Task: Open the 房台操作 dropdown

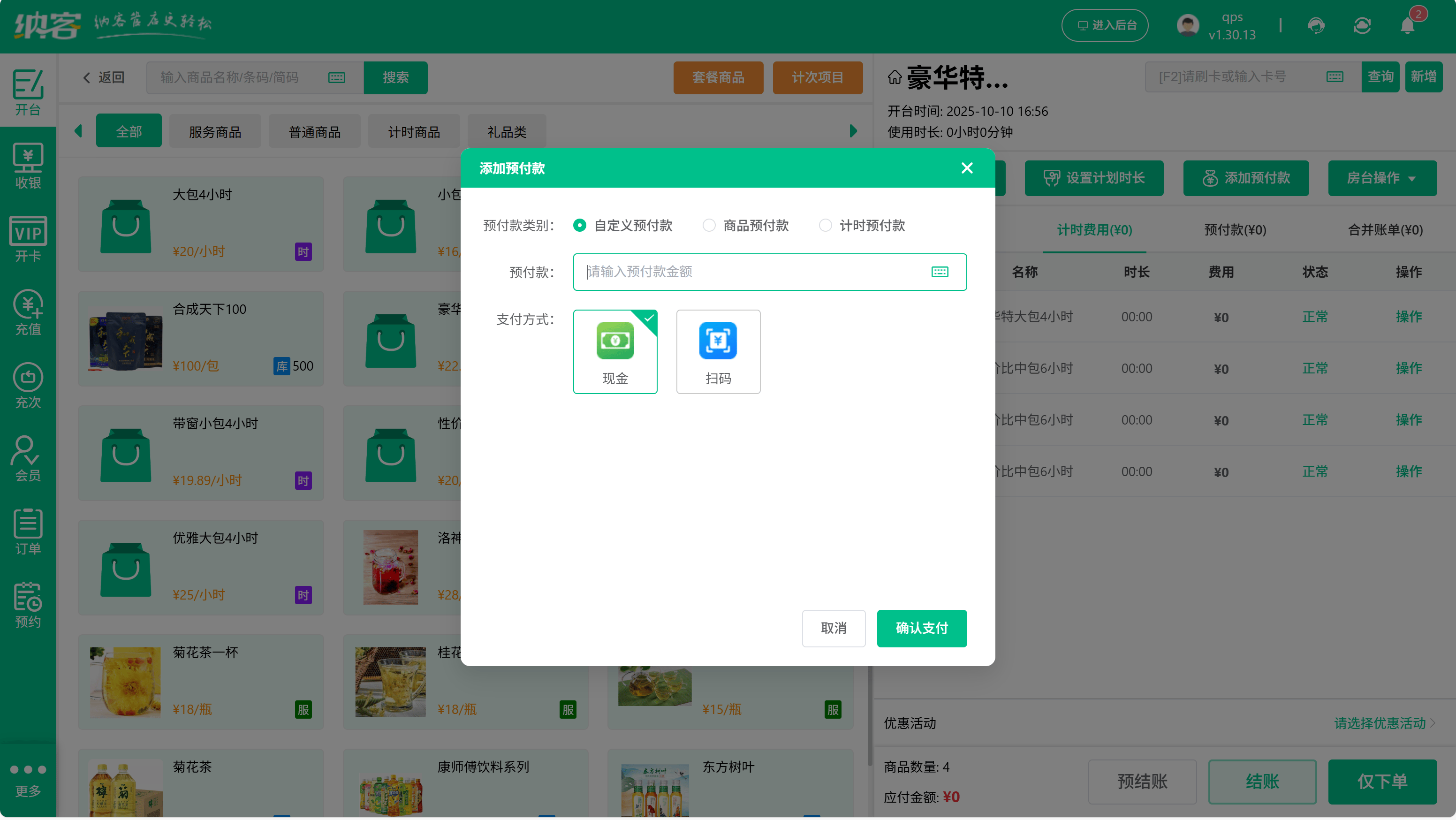Action: point(1382,178)
